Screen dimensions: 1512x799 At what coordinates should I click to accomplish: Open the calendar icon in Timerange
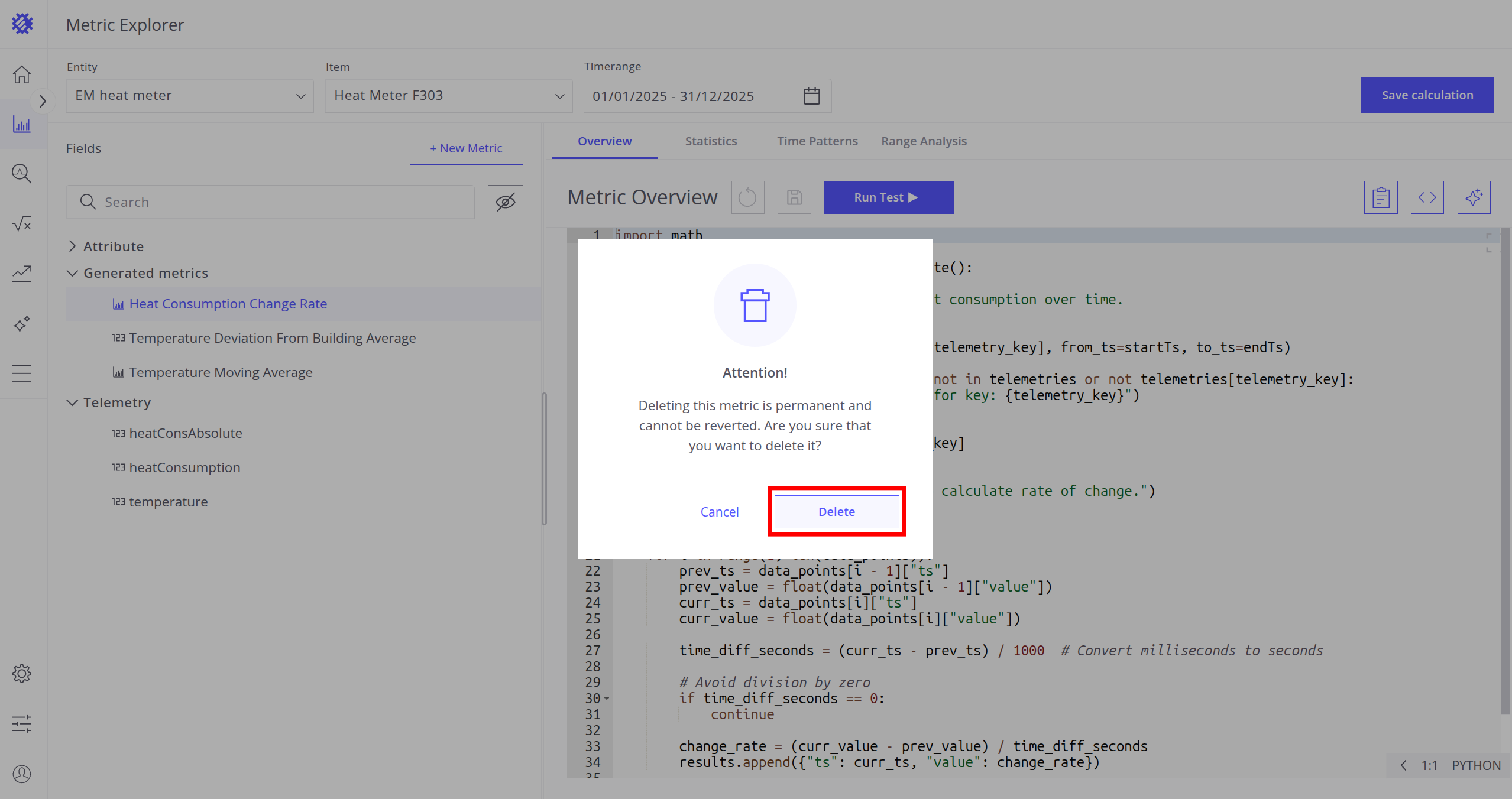click(811, 96)
